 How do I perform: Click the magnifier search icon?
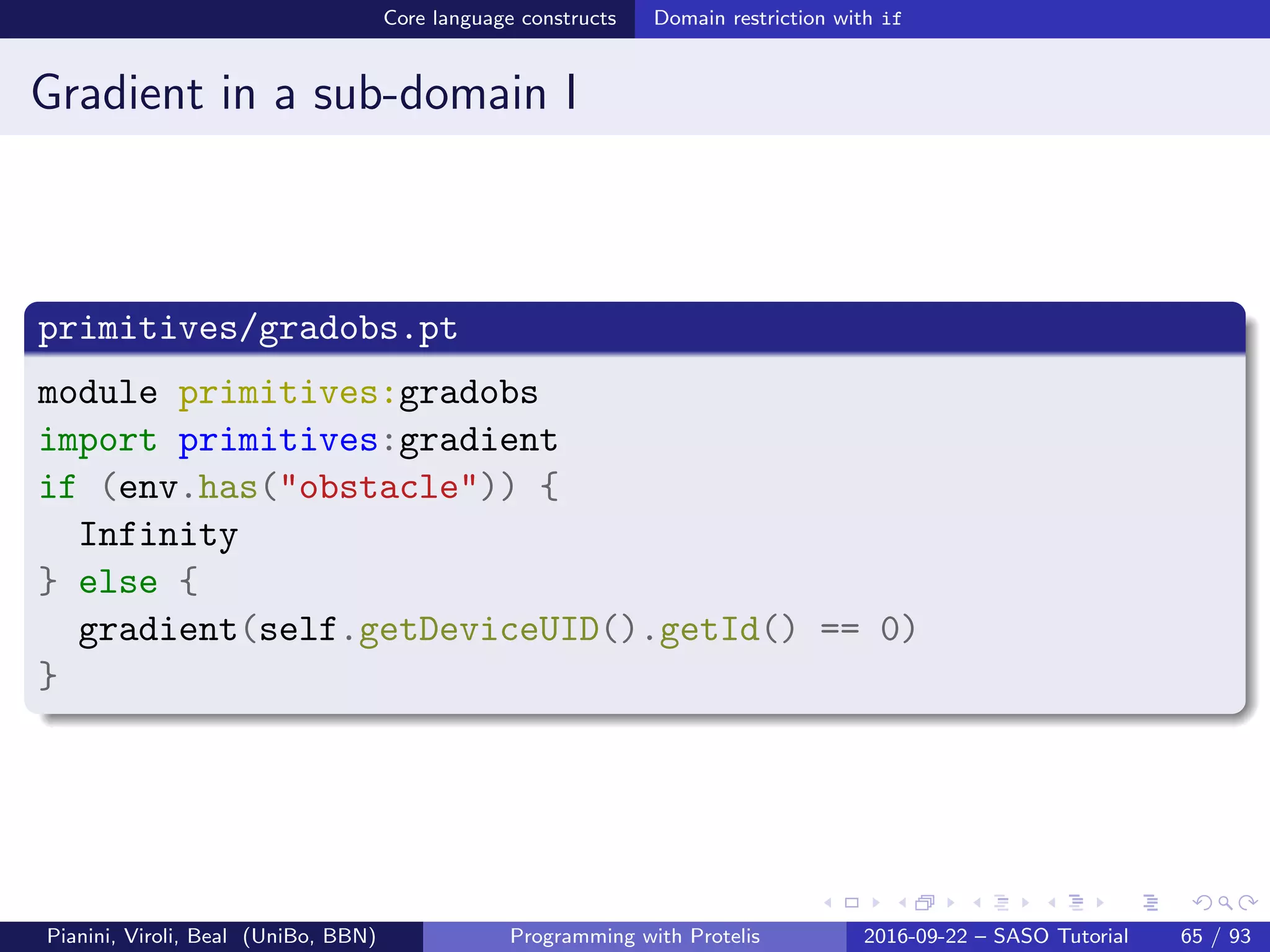tap(1225, 903)
